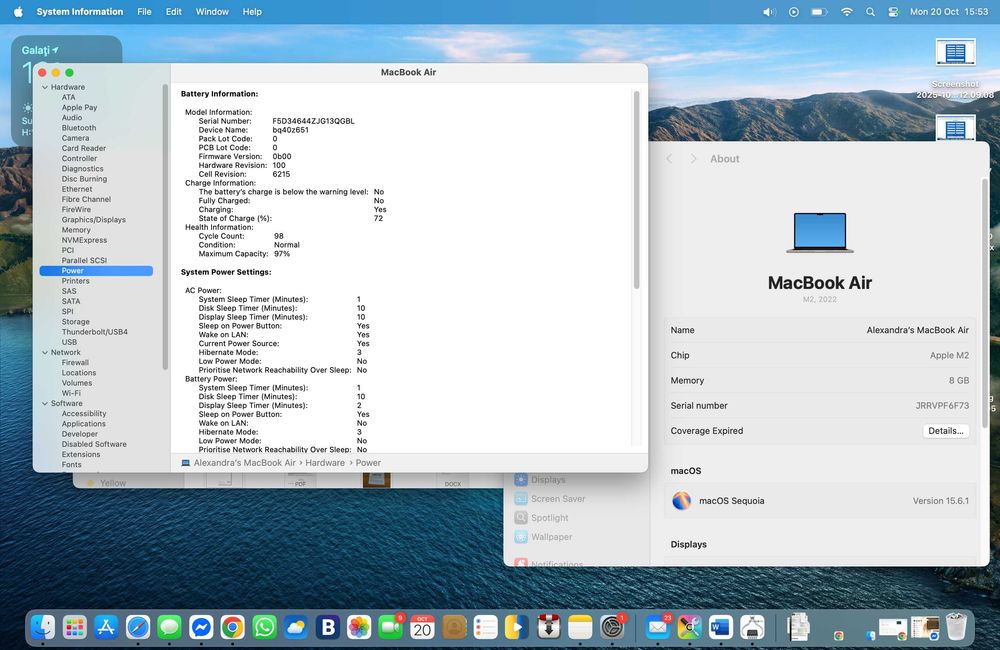Select Bluetooth in the Hardware list
Image resolution: width=1000 pixels, height=650 pixels.
(x=79, y=128)
